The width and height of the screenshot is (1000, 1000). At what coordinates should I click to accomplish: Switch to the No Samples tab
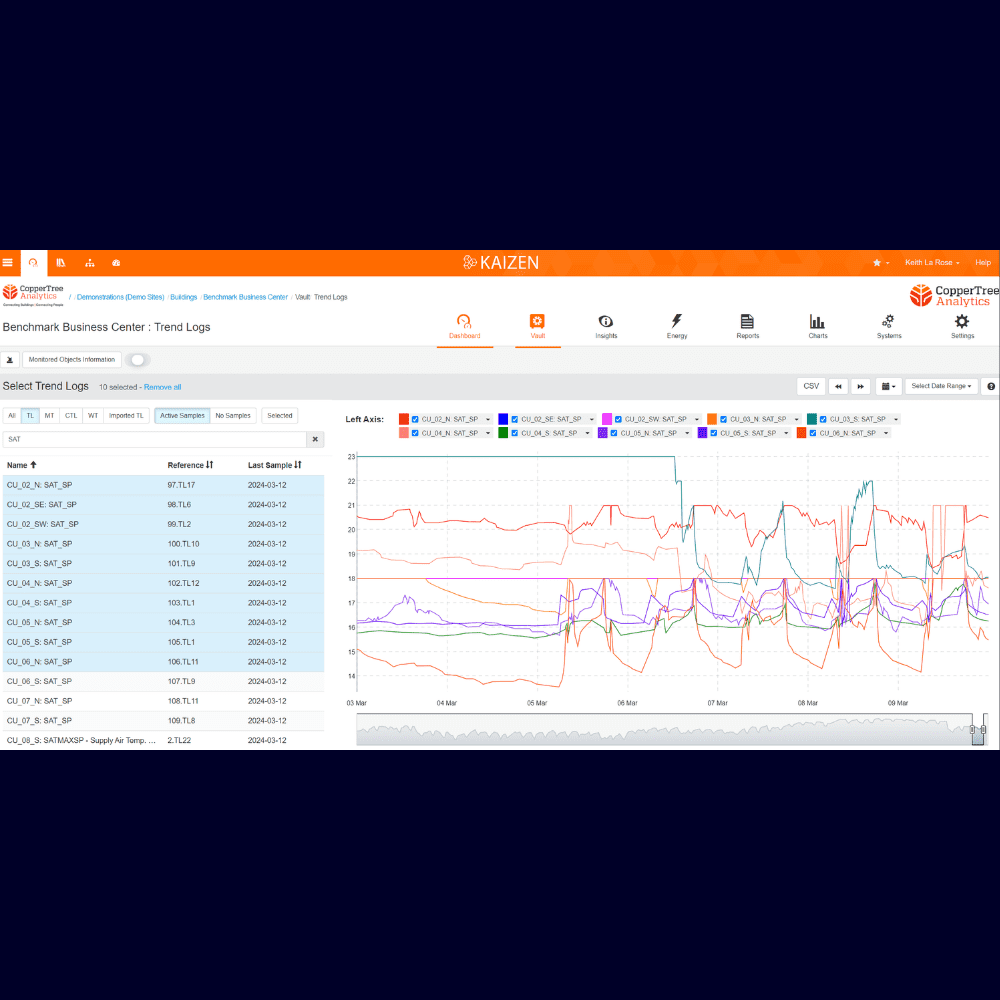point(233,416)
